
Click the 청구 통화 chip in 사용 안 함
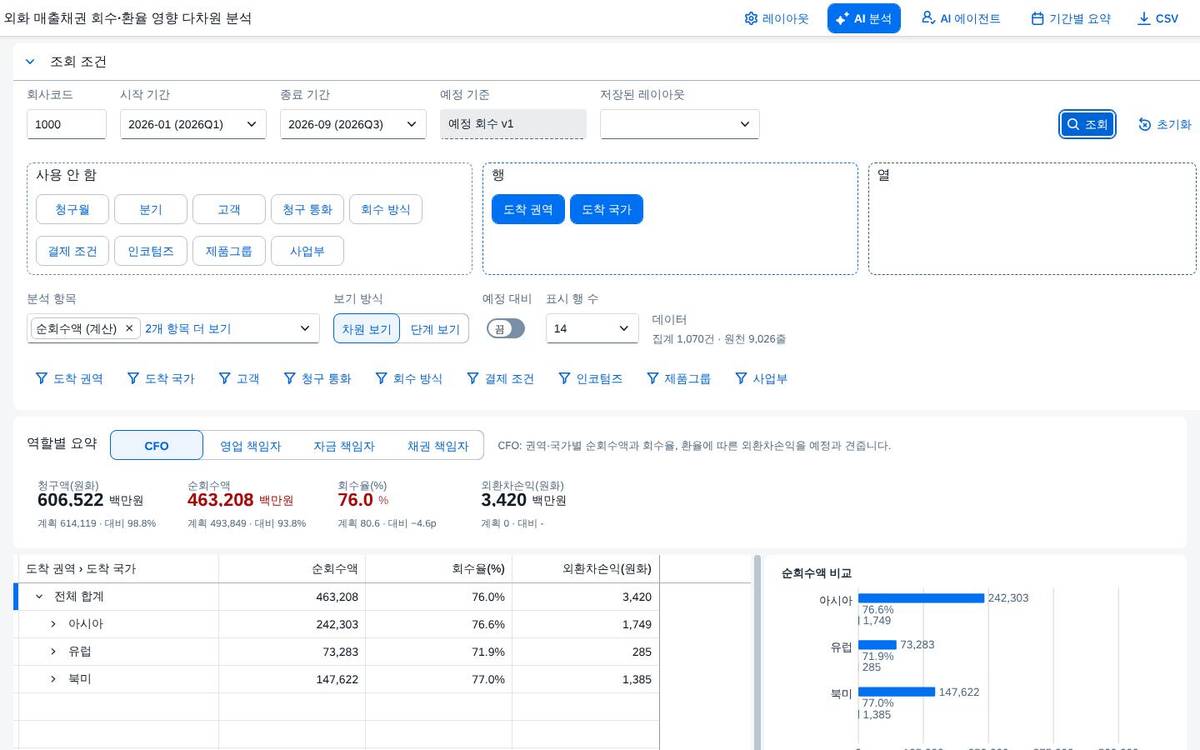(x=308, y=209)
